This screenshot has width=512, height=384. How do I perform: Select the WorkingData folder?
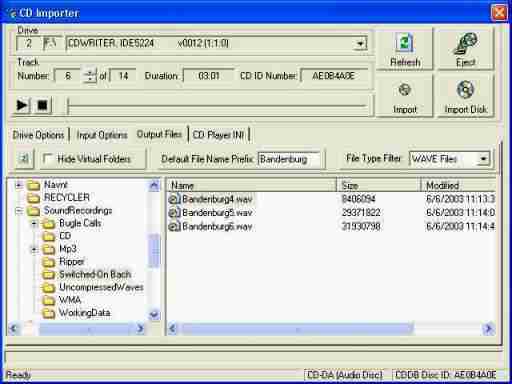[84, 313]
